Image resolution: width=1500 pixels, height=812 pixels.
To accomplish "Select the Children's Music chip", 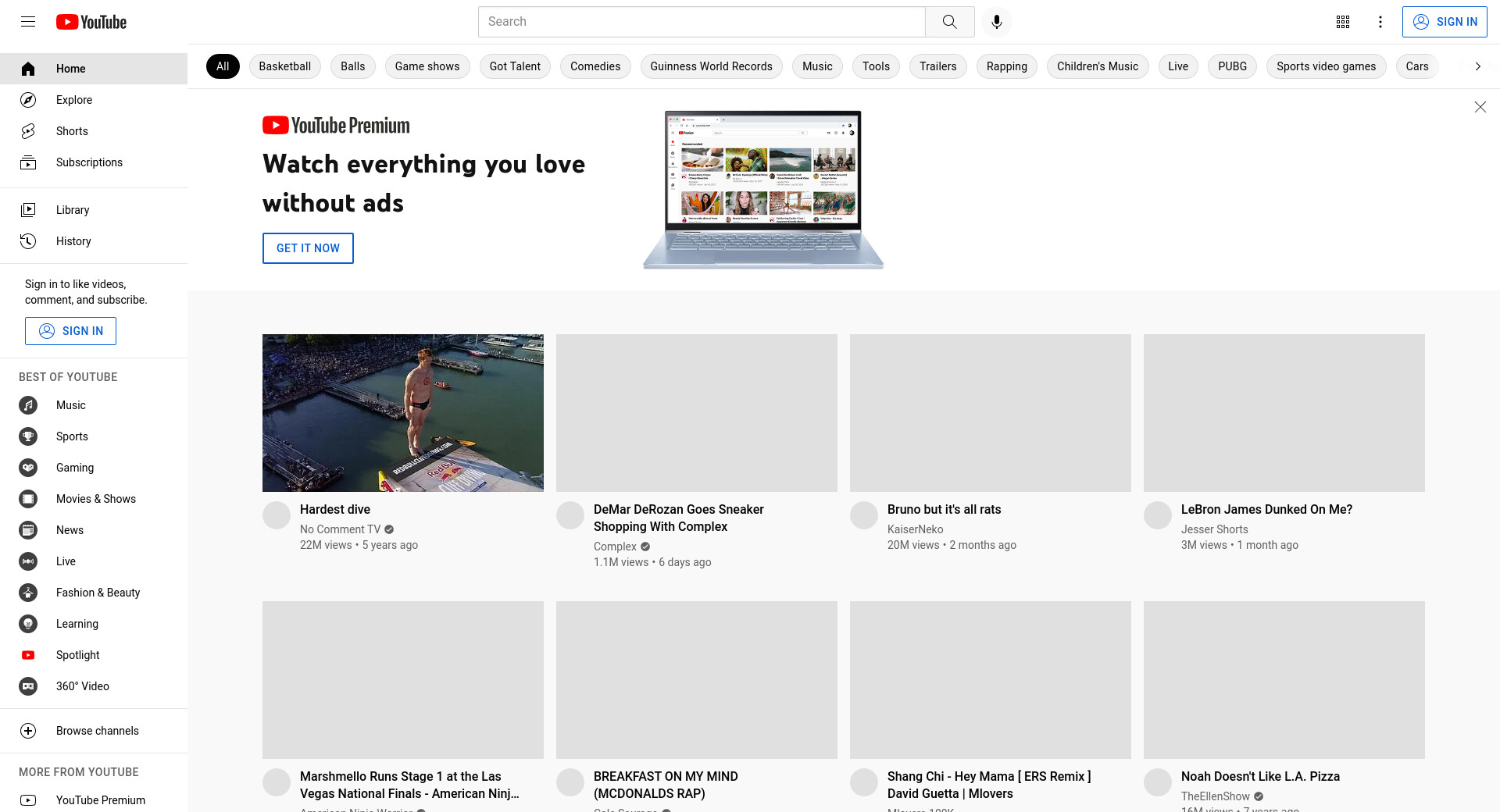I will [x=1098, y=66].
